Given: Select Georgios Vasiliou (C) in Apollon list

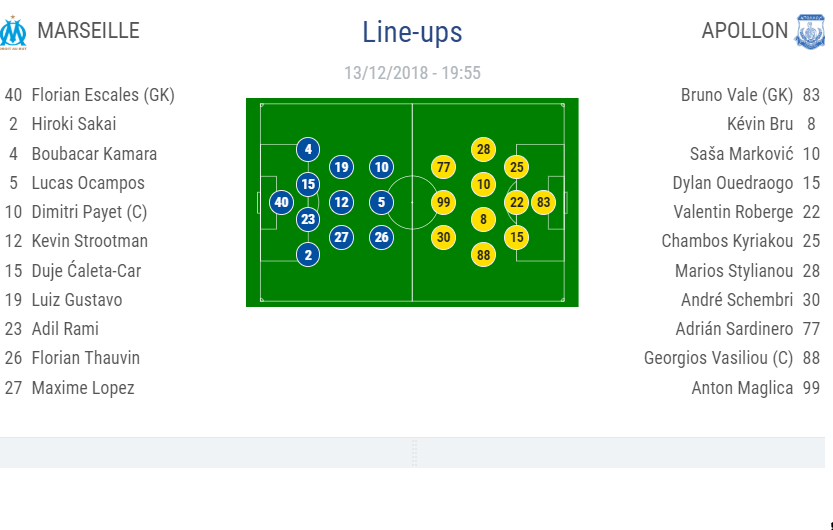Looking at the screenshot, I should coord(718,358).
